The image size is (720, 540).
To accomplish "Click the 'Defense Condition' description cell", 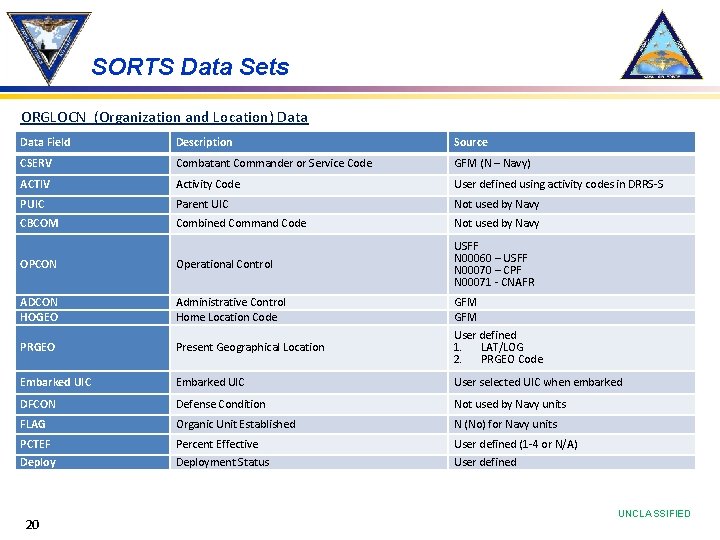I will coord(309,404).
